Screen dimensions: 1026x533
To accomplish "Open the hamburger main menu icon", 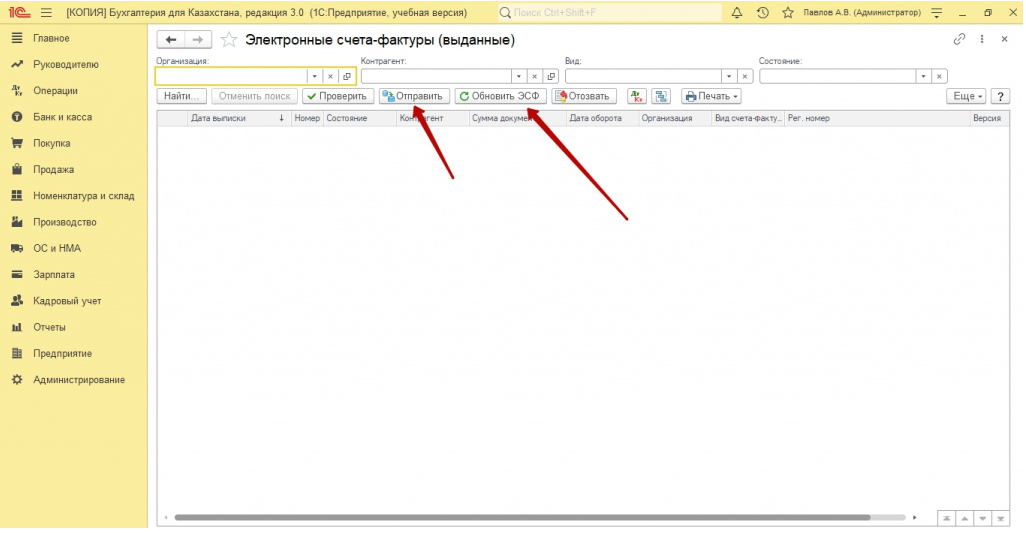I will point(46,13).
